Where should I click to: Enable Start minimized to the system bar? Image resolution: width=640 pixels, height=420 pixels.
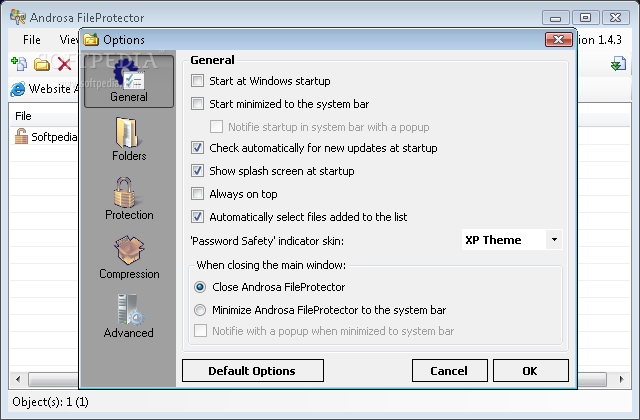click(x=198, y=104)
